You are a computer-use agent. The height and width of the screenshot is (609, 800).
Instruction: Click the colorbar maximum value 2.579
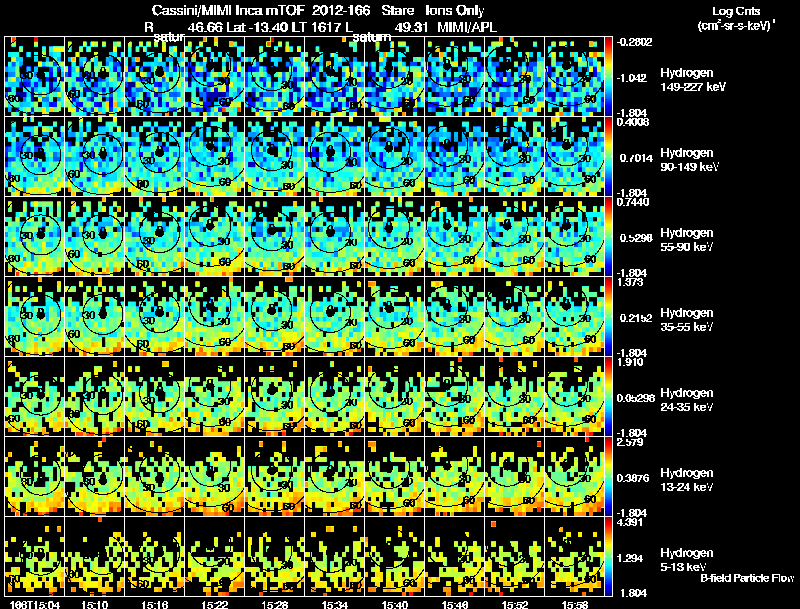(630, 442)
